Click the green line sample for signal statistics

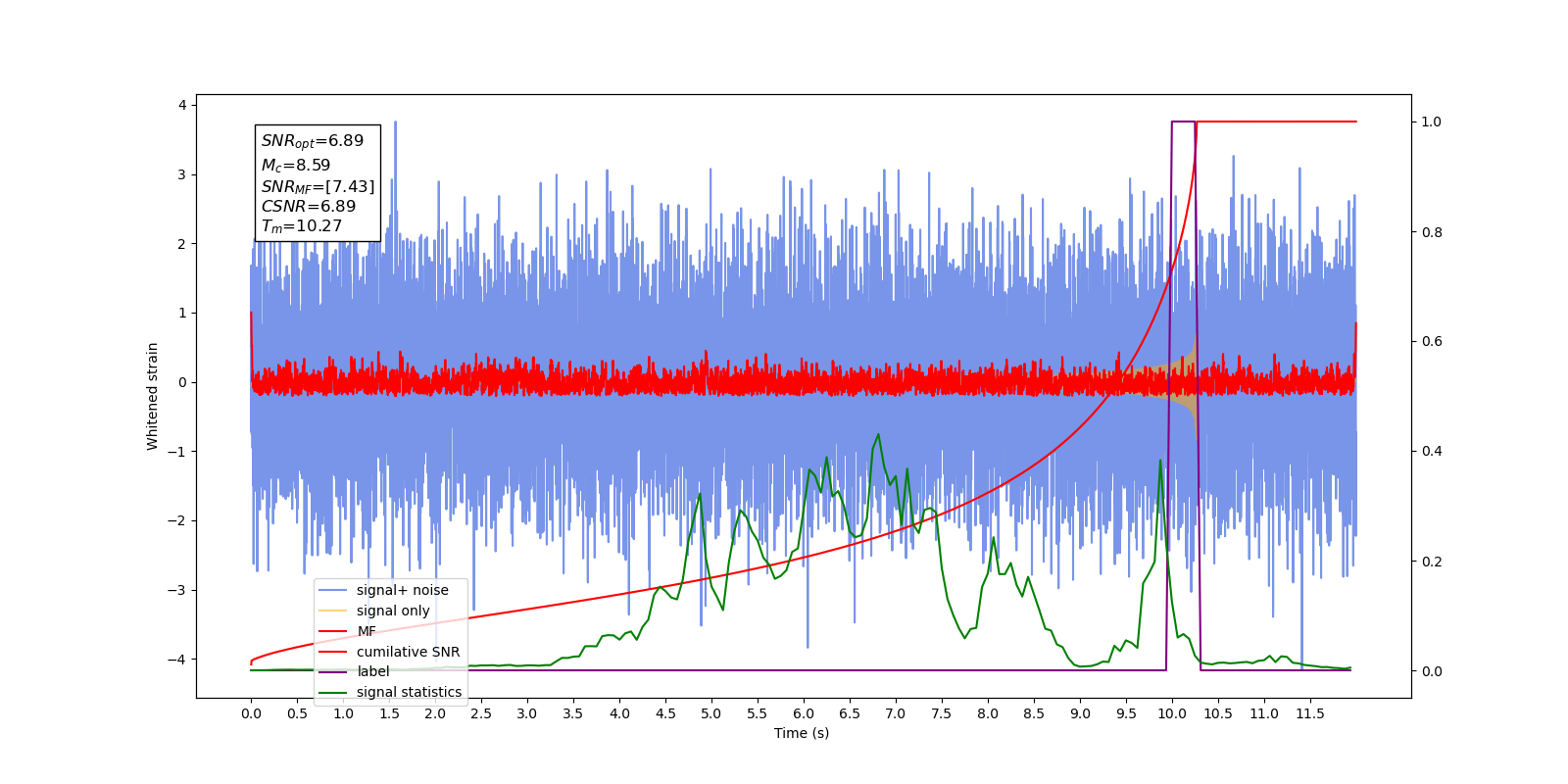click(x=333, y=692)
